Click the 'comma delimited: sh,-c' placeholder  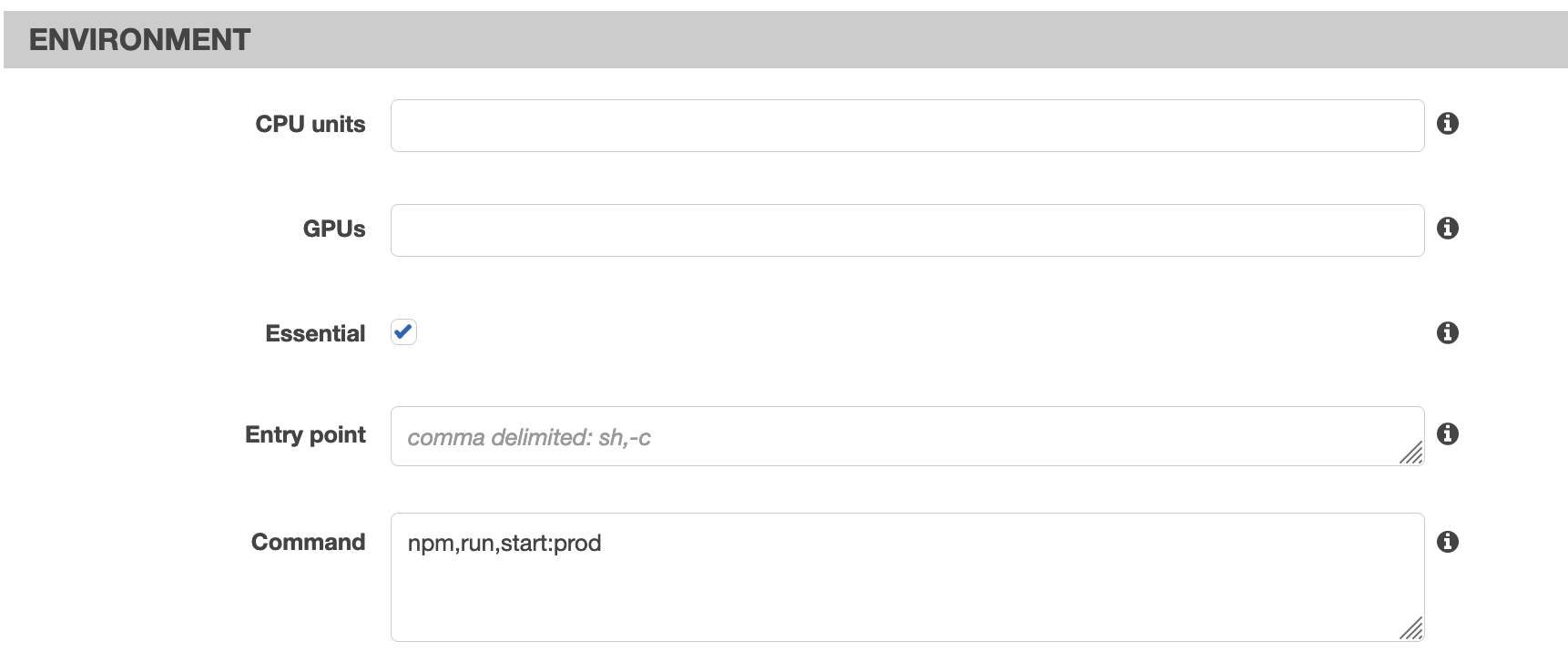pos(529,438)
